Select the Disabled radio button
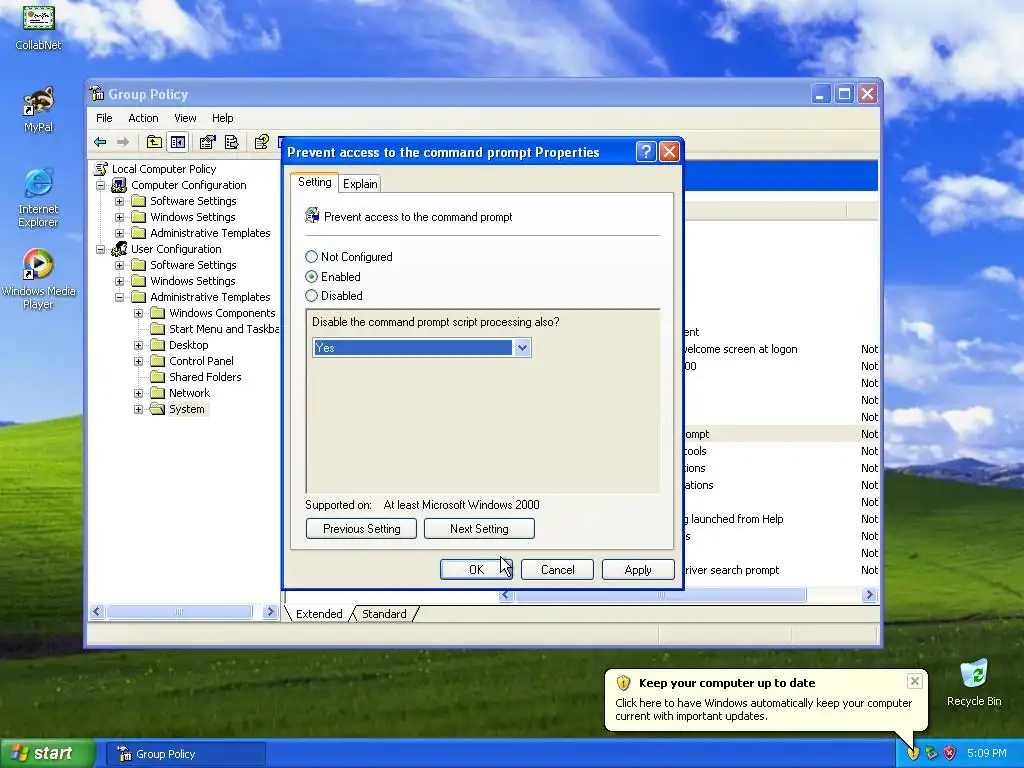1024x768 pixels. click(x=312, y=296)
